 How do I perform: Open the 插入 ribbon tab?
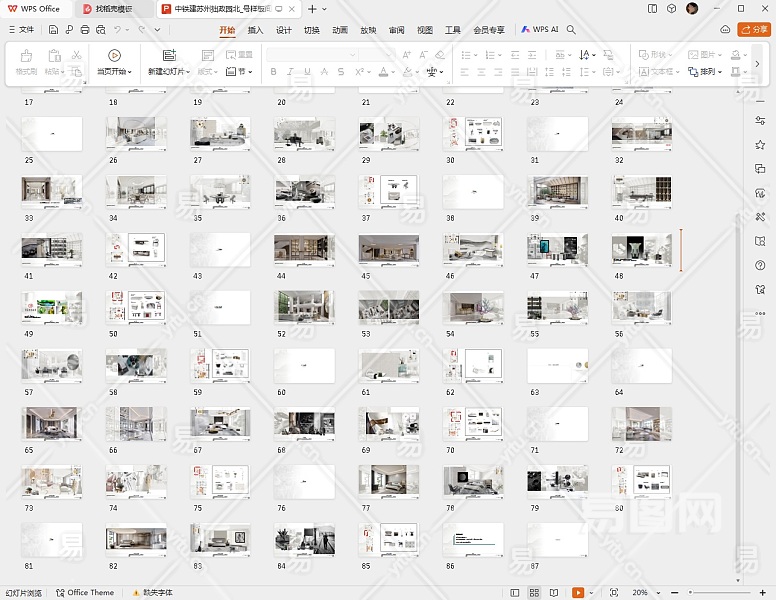(256, 30)
